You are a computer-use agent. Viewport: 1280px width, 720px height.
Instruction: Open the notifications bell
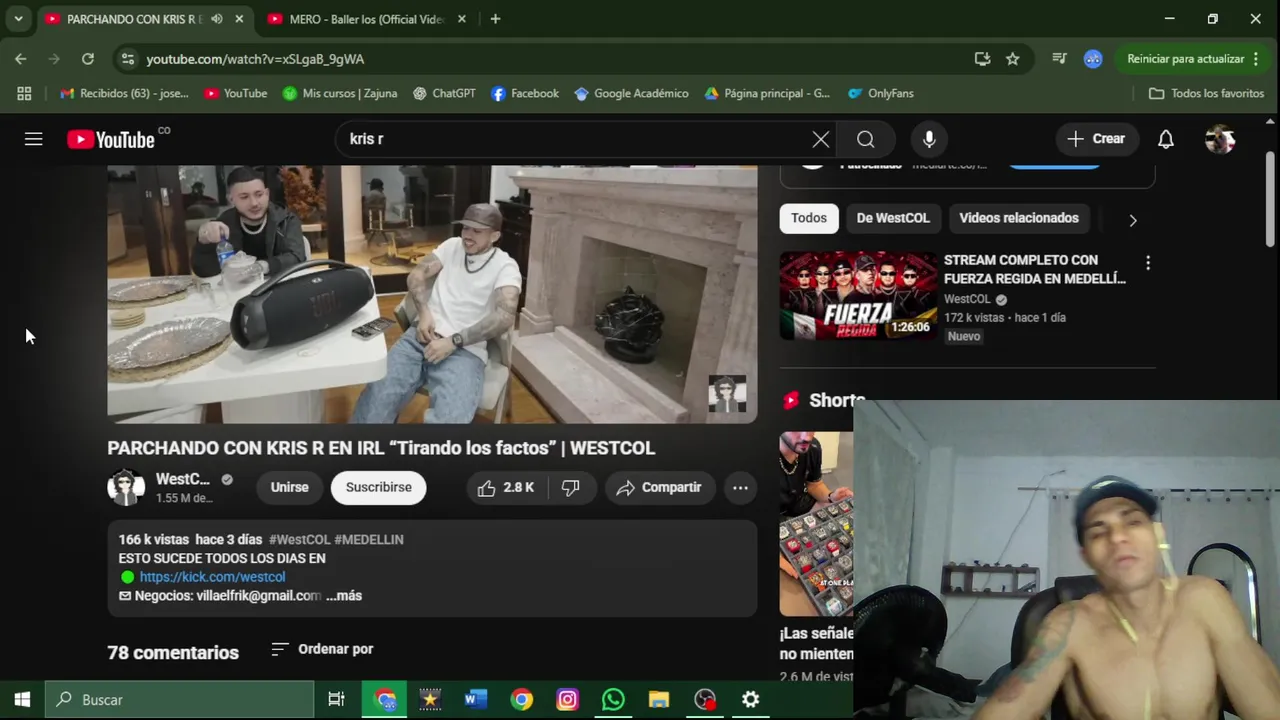click(x=1166, y=139)
